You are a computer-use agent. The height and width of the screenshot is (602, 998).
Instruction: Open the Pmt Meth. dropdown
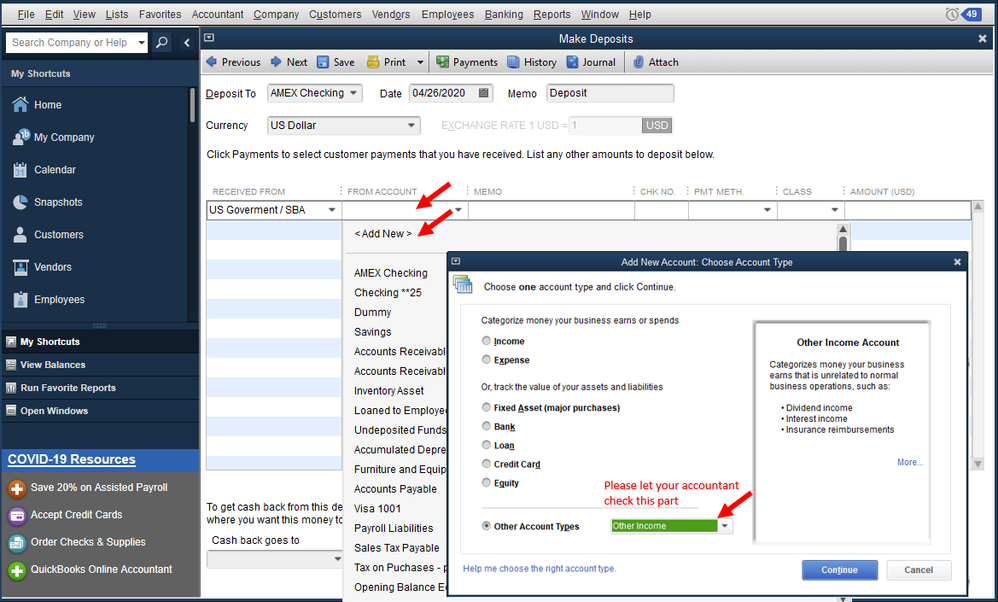pyautogui.click(x=767, y=210)
